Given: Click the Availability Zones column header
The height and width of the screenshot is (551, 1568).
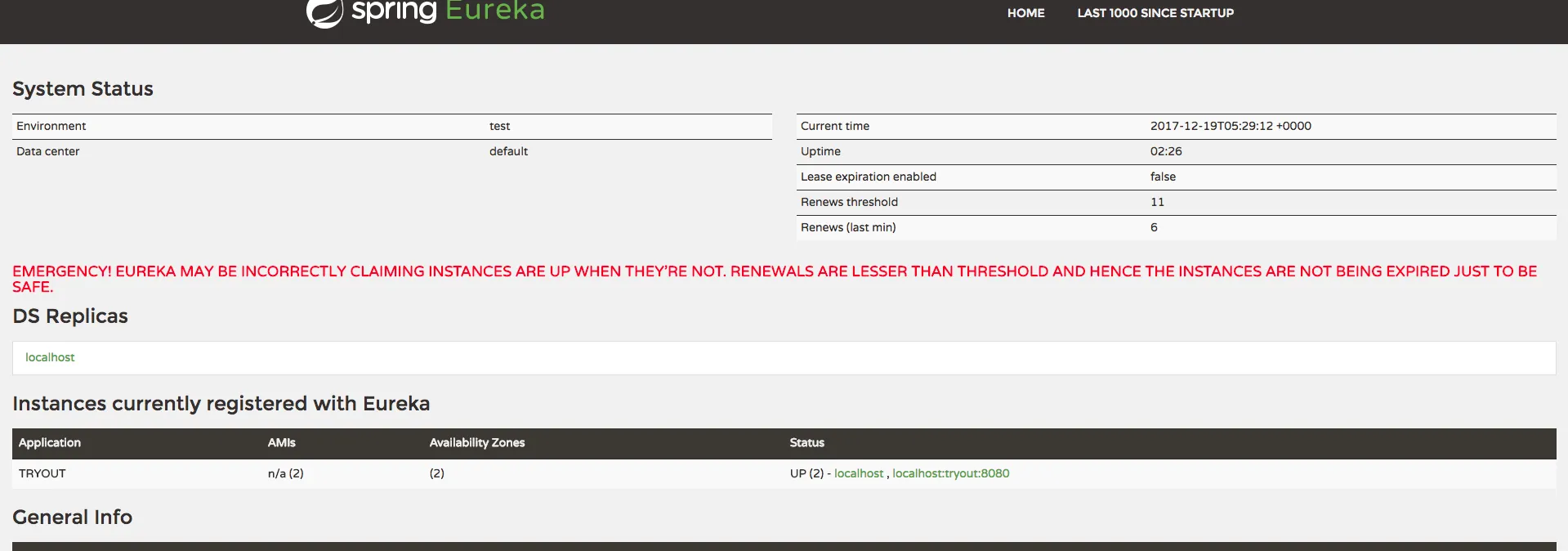Looking at the screenshot, I should point(477,442).
